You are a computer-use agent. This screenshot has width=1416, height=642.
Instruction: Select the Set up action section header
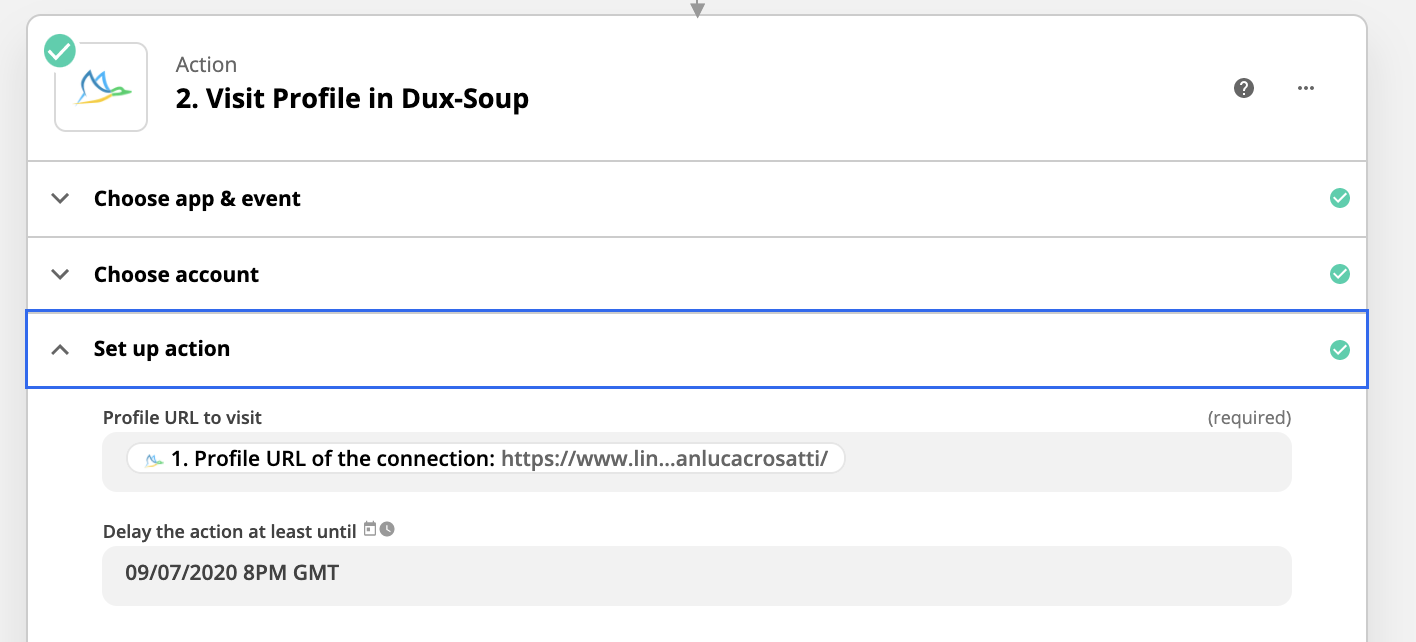pyautogui.click(x=697, y=349)
